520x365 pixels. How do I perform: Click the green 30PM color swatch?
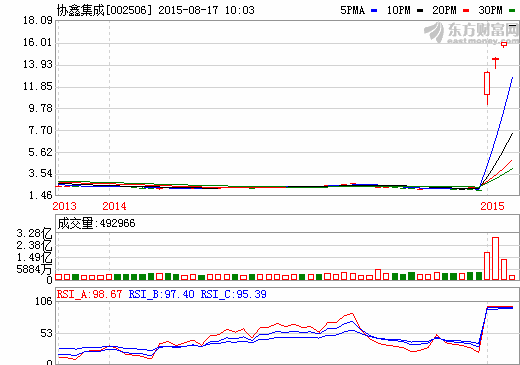pos(512,11)
